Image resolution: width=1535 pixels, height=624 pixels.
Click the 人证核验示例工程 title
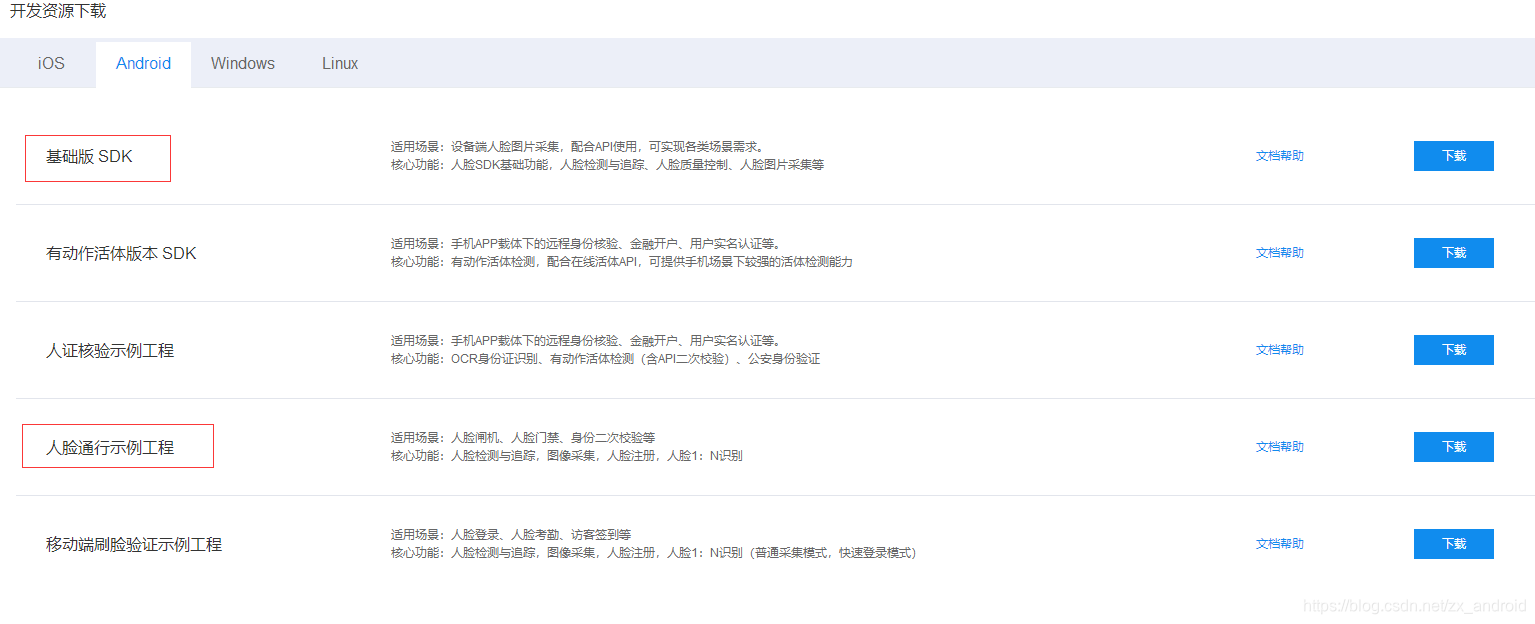point(110,351)
